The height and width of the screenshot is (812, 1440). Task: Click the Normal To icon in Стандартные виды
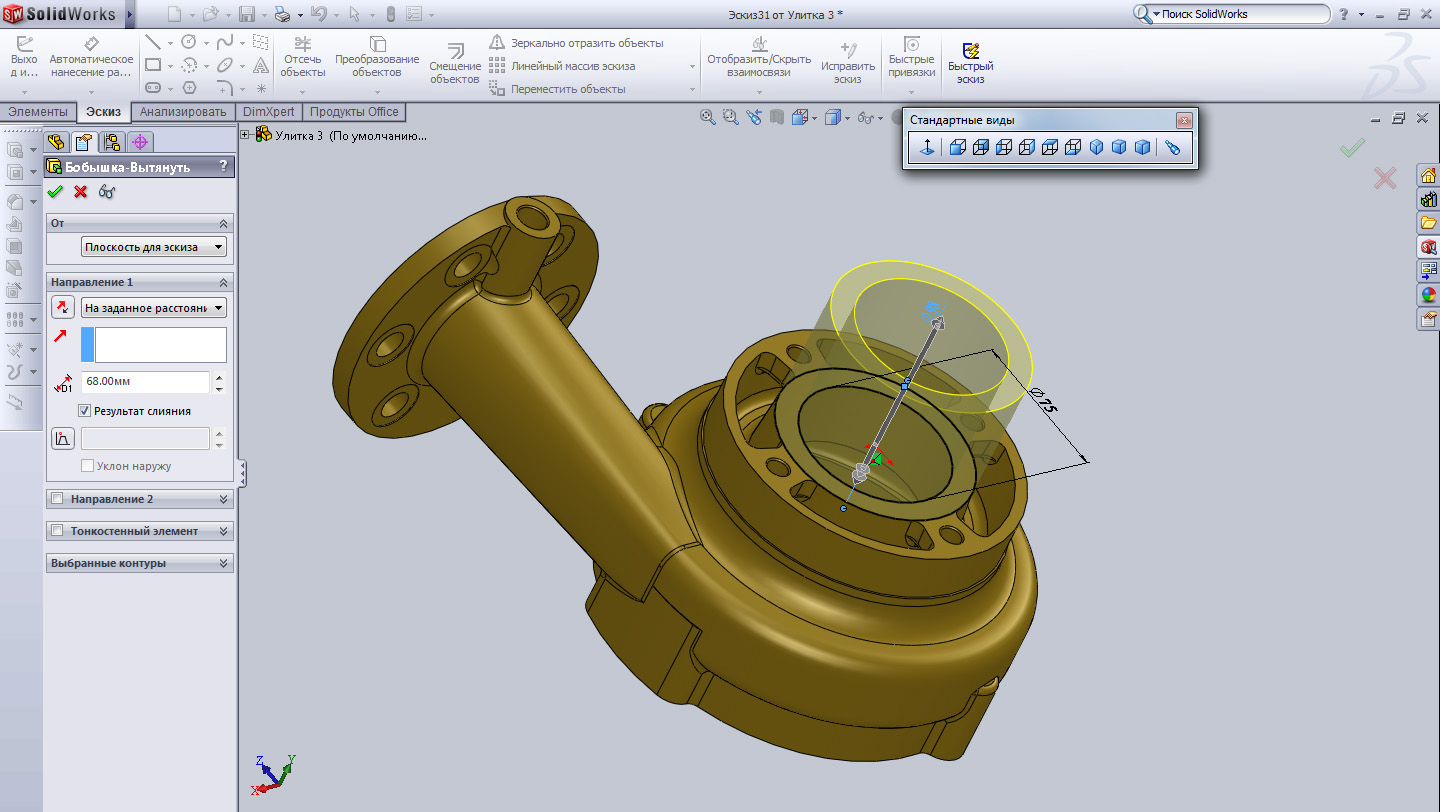click(x=927, y=148)
